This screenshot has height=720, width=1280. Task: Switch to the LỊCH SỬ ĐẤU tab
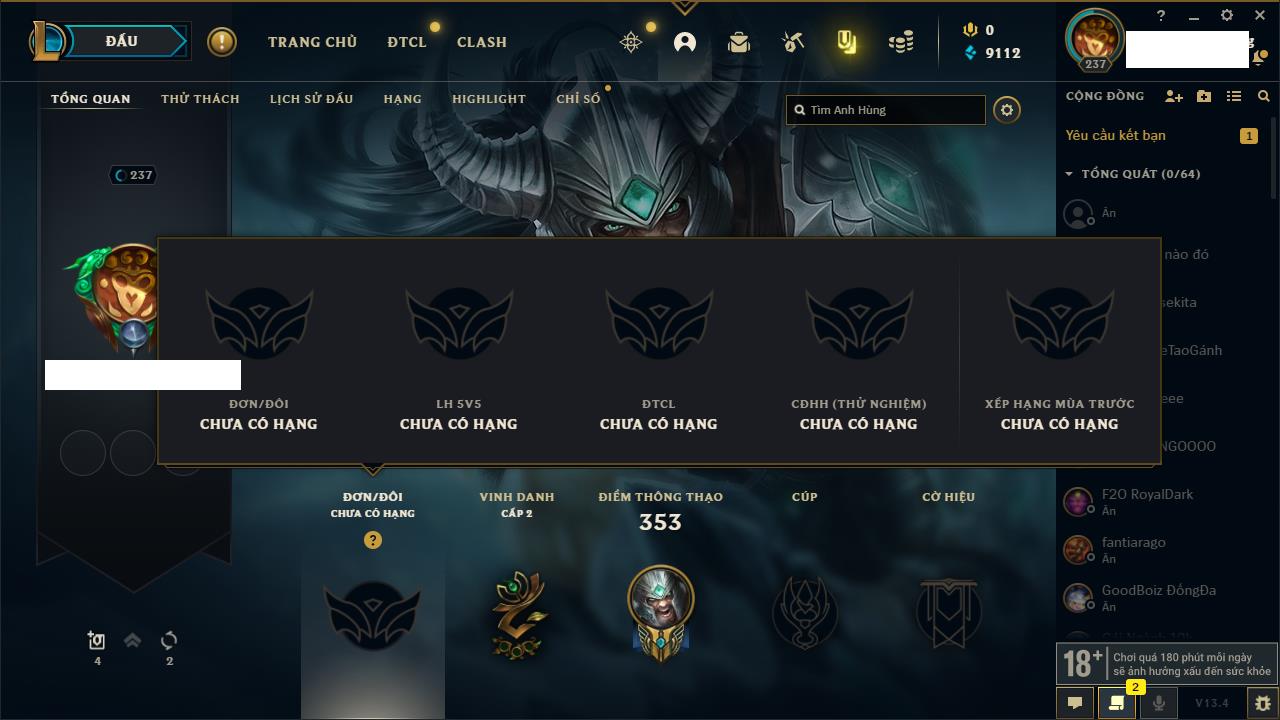311,99
